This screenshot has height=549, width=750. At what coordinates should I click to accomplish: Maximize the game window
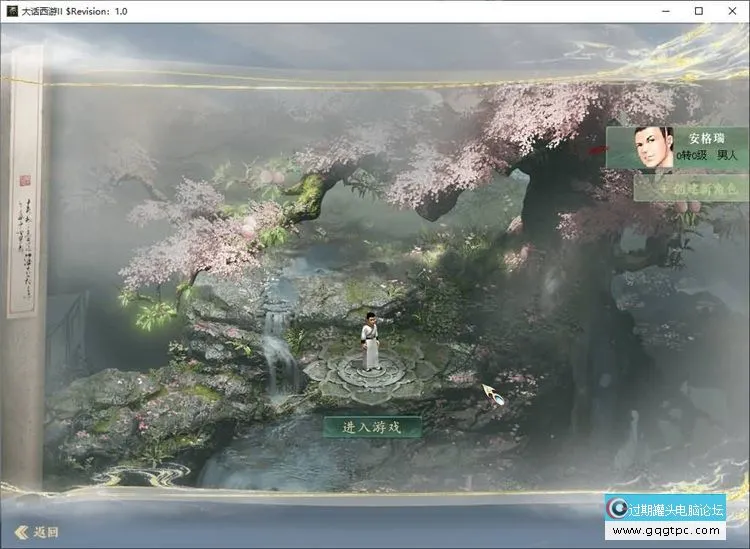(699, 10)
